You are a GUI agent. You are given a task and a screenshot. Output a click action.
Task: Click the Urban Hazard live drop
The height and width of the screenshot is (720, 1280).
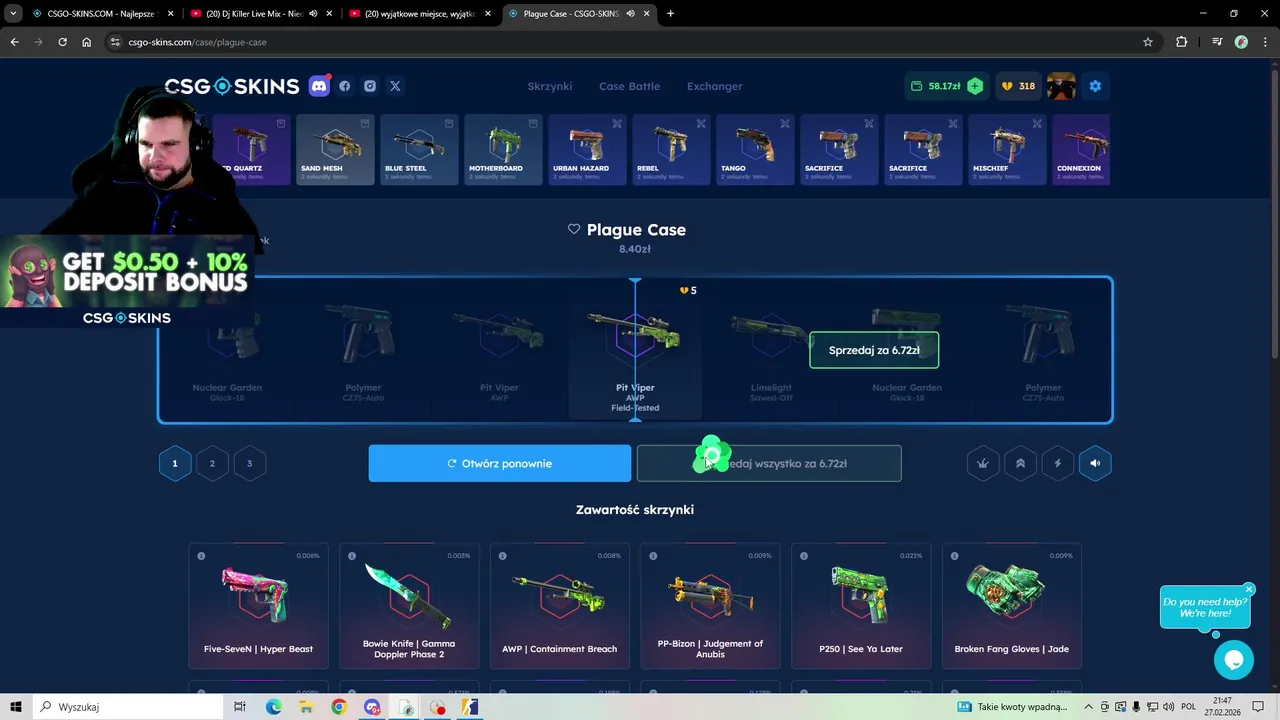click(x=587, y=150)
